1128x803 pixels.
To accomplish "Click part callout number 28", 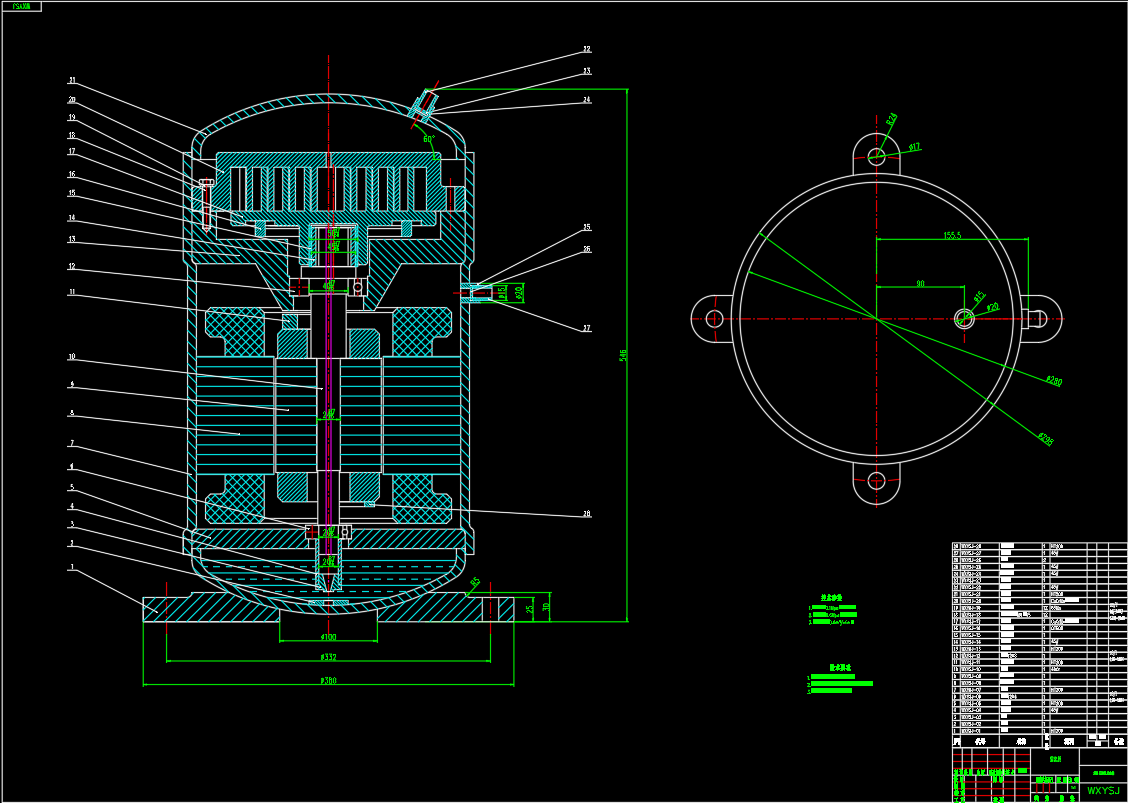I will 586,514.
